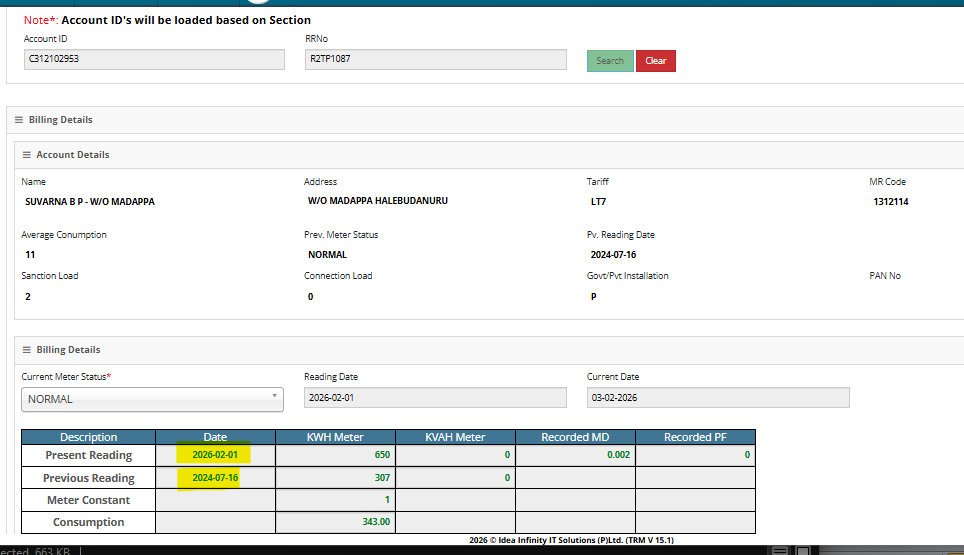
Task: Click the Present Reading KWH value 650
Action: pyautogui.click(x=335, y=455)
